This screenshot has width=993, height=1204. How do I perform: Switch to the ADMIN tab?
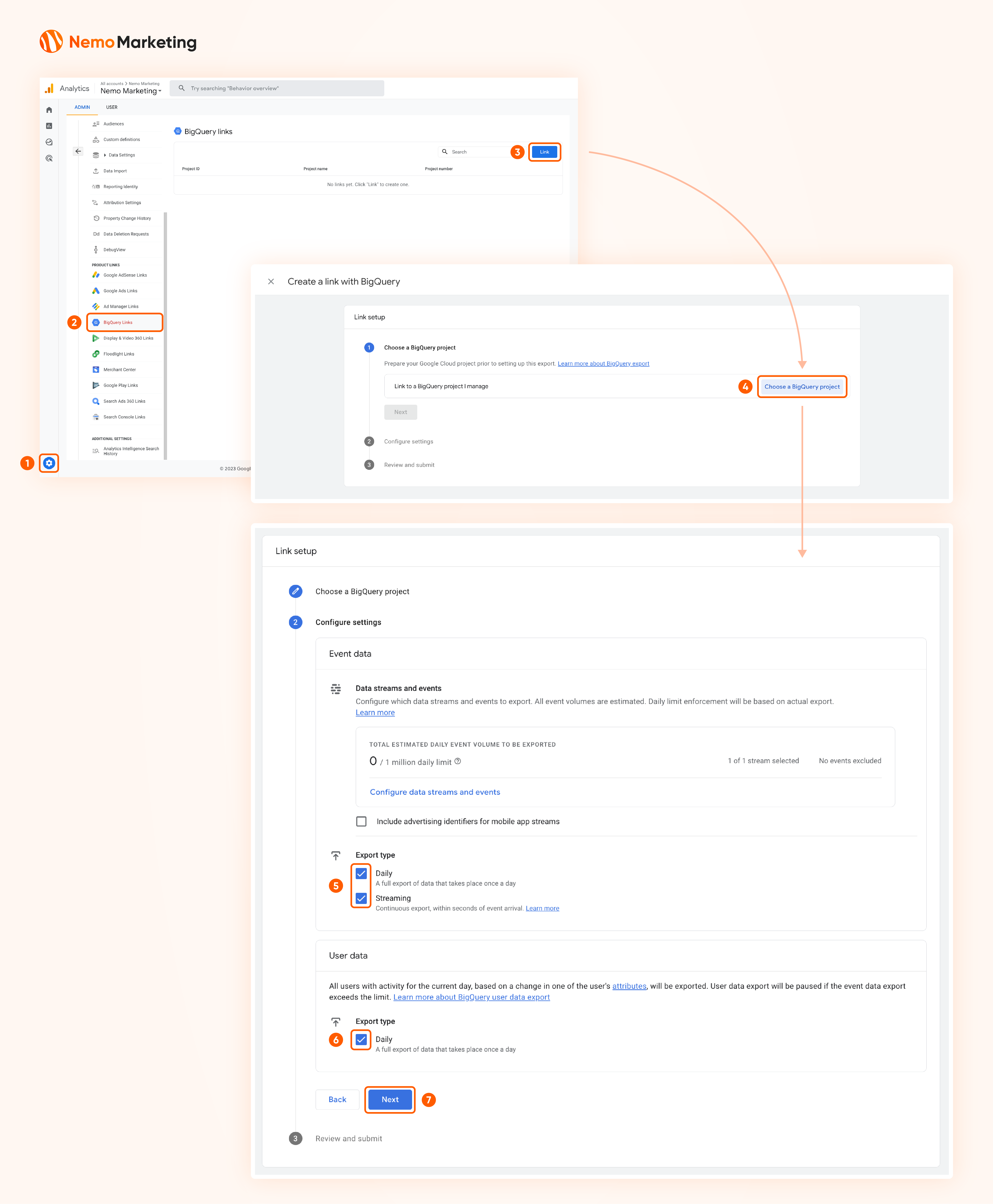click(x=82, y=107)
